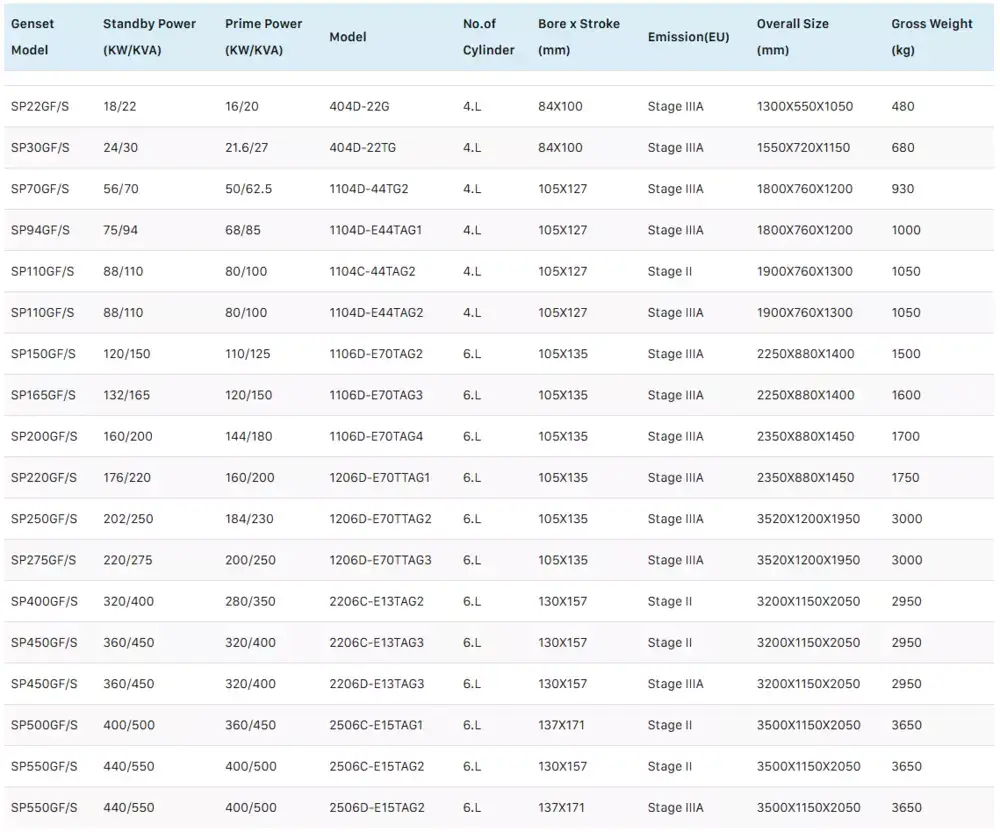Click the Model column header
Viewport: 1000px width, 832px height.
pyautogui.click(x=348, y=37)
